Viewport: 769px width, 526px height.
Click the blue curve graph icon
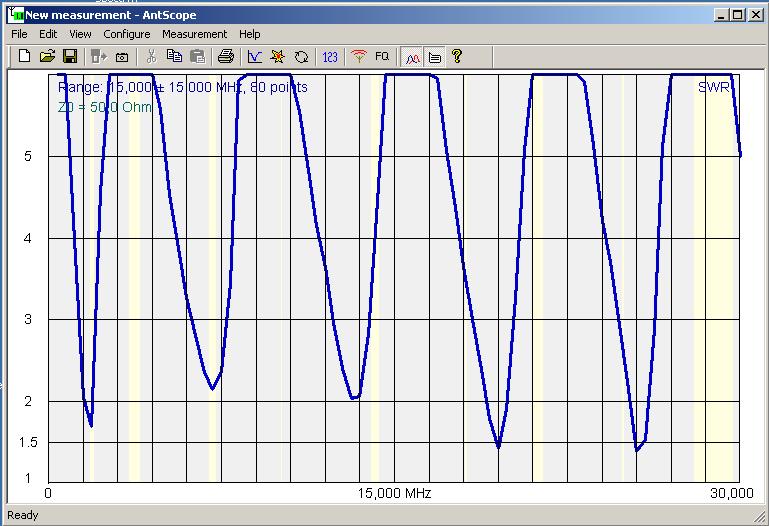coord(255,57)
